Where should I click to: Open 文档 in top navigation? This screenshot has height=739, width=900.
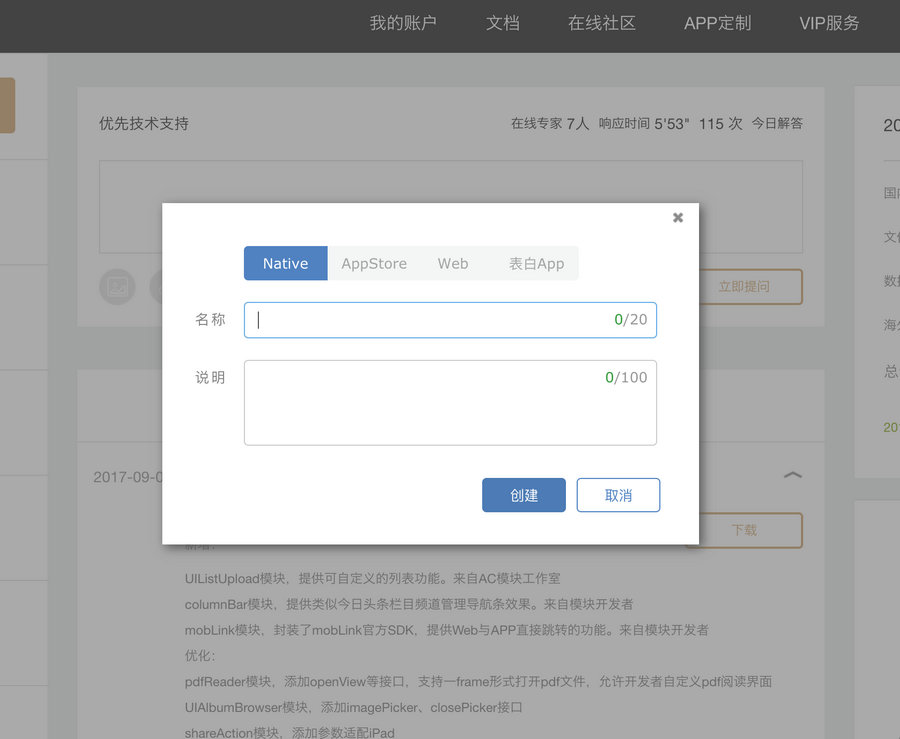tap(503, 23)
